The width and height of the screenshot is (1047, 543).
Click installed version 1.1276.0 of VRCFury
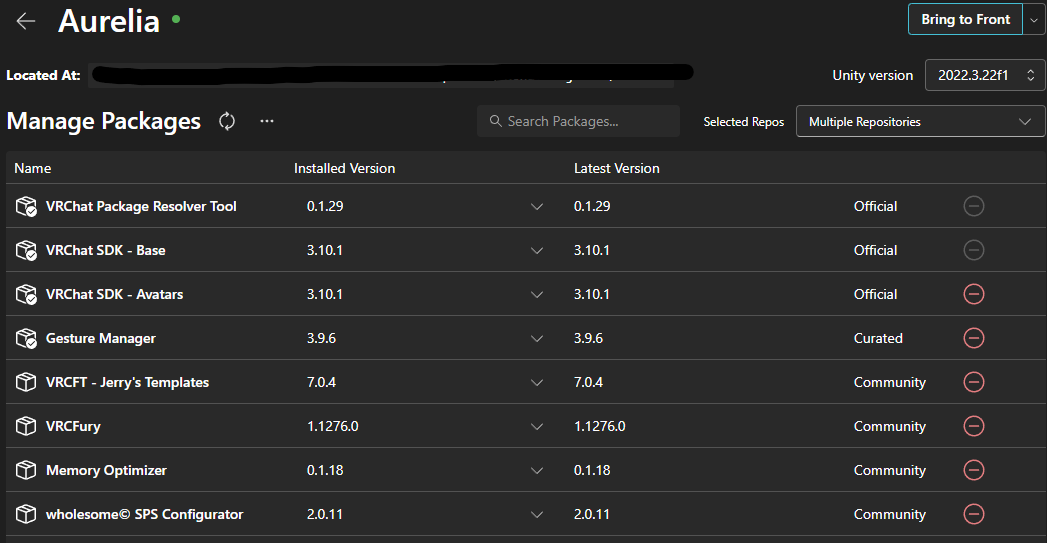[333, 426]
